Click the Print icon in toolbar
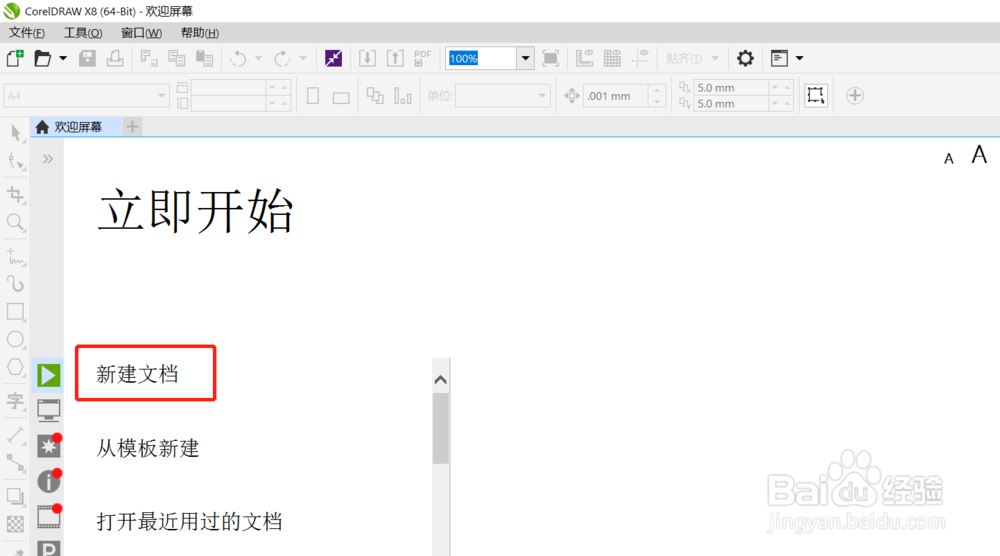Image resolution: width=1000 pixels, height=556 pixels. pyautogui.click(x=115, y=59)
